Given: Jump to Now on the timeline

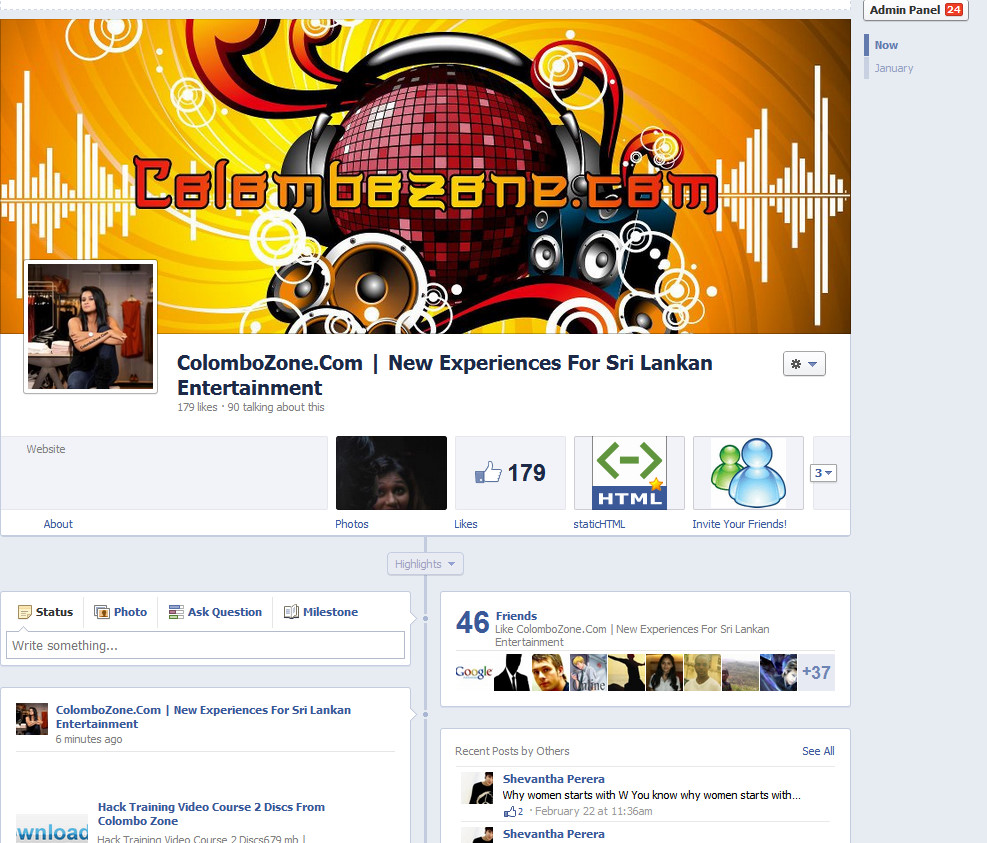Looking at the screenshot, I should coord(886,45).
